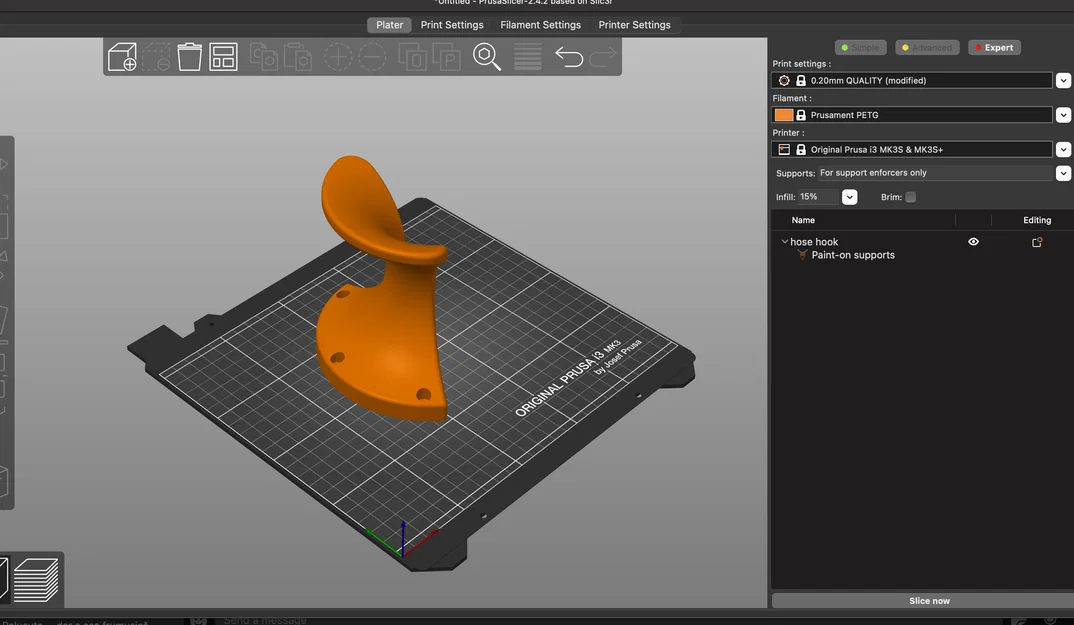Open Print settings preset dropdown arrow
The width and height of the screenshot is (1074, 625).
point(1063,80)
